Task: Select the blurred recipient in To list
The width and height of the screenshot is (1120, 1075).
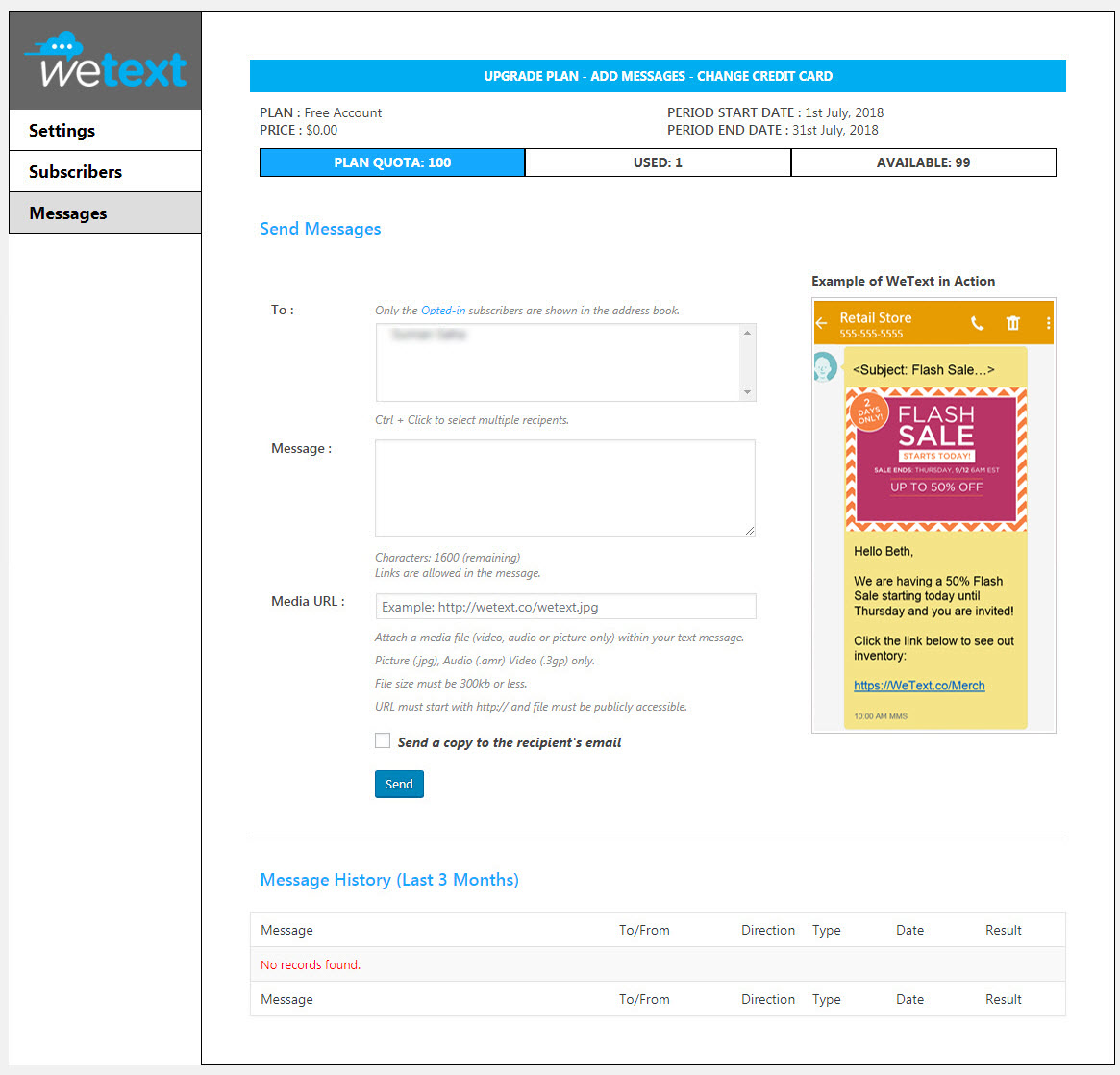Action: click(429, 335)
